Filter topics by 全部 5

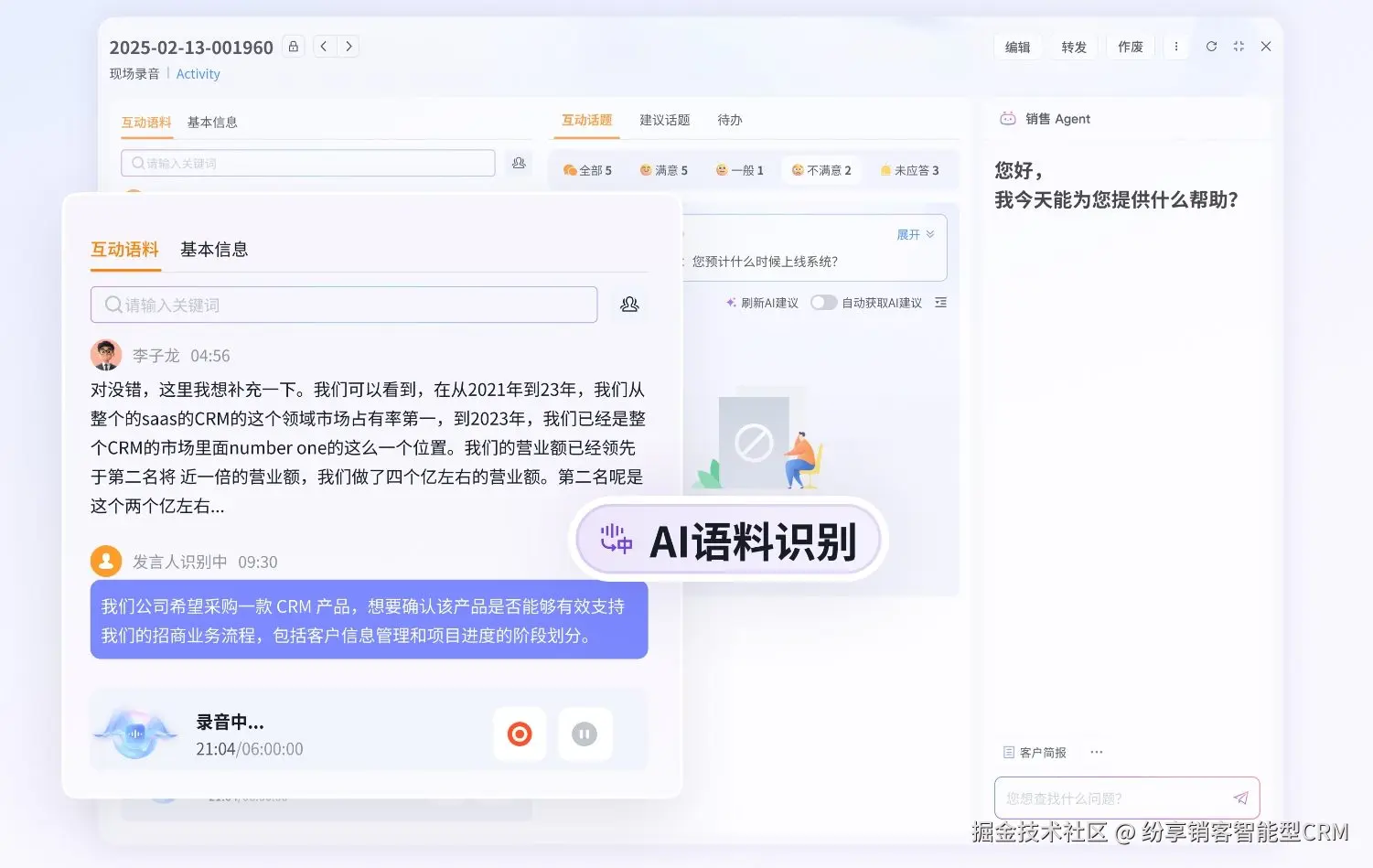coord(587,170)
